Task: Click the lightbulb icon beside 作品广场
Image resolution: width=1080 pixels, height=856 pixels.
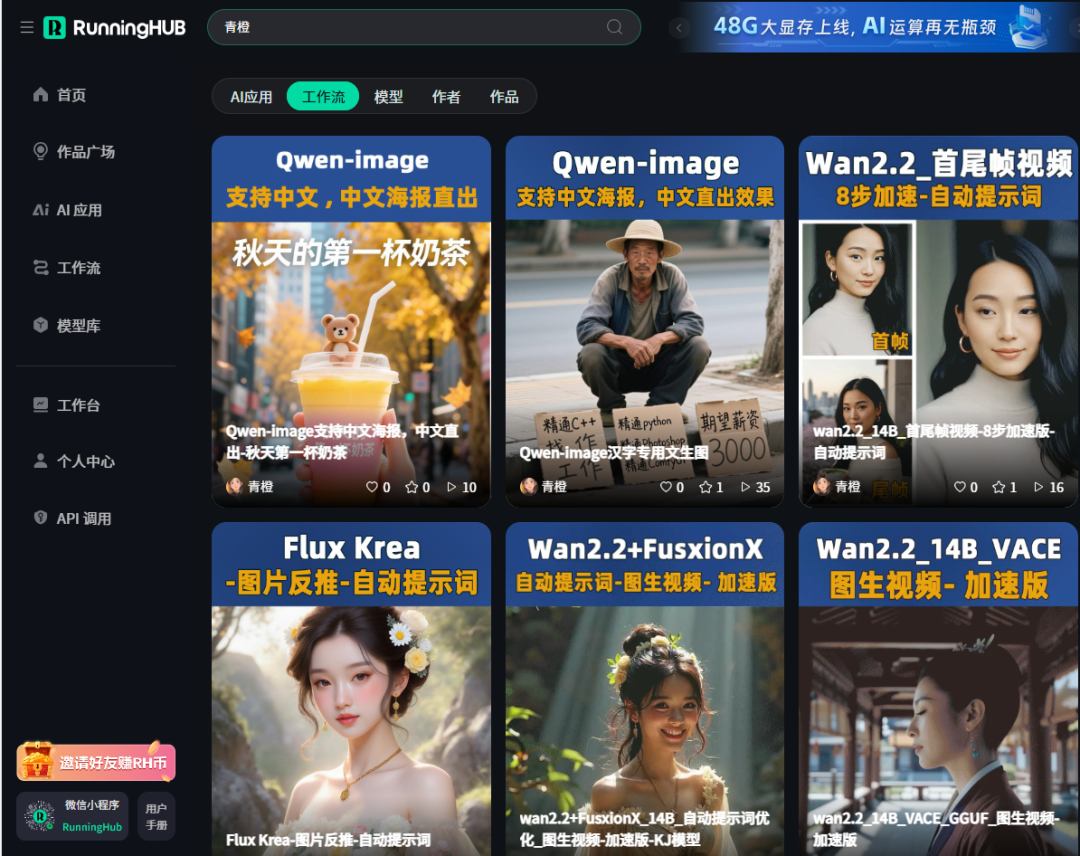Action: click(41, 152)
